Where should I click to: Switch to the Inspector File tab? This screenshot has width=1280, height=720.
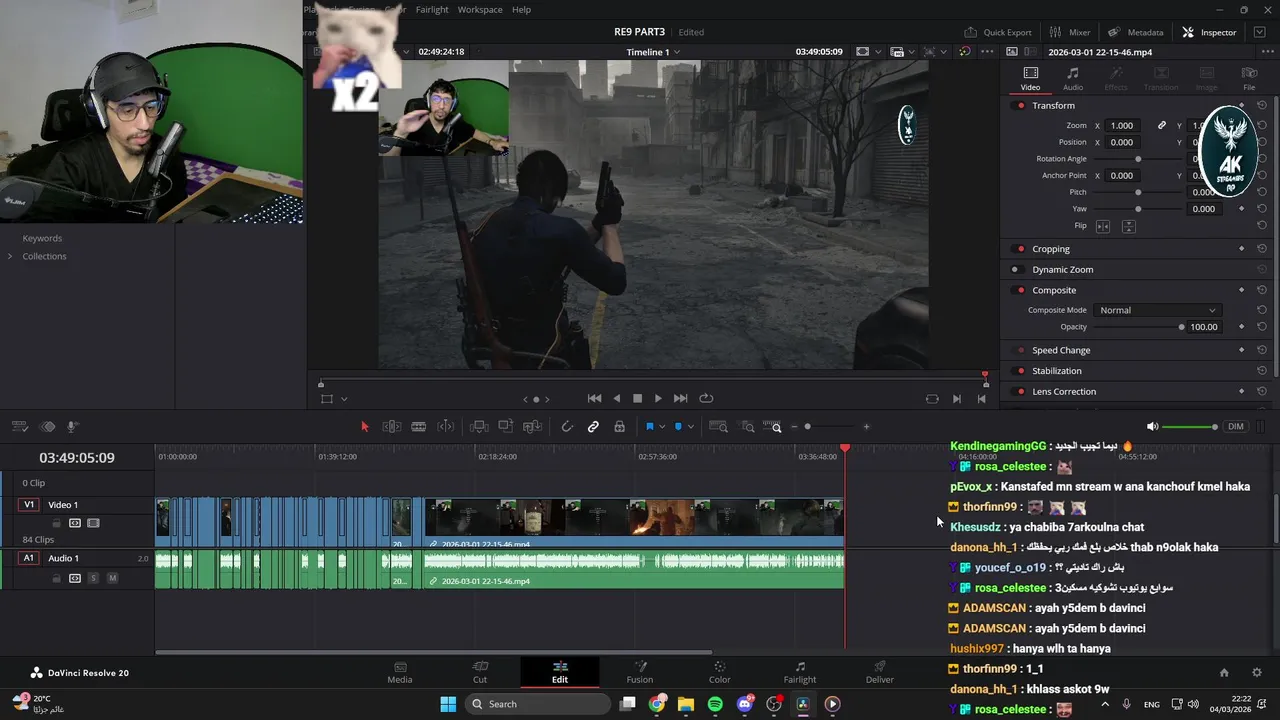point(1249,79)
